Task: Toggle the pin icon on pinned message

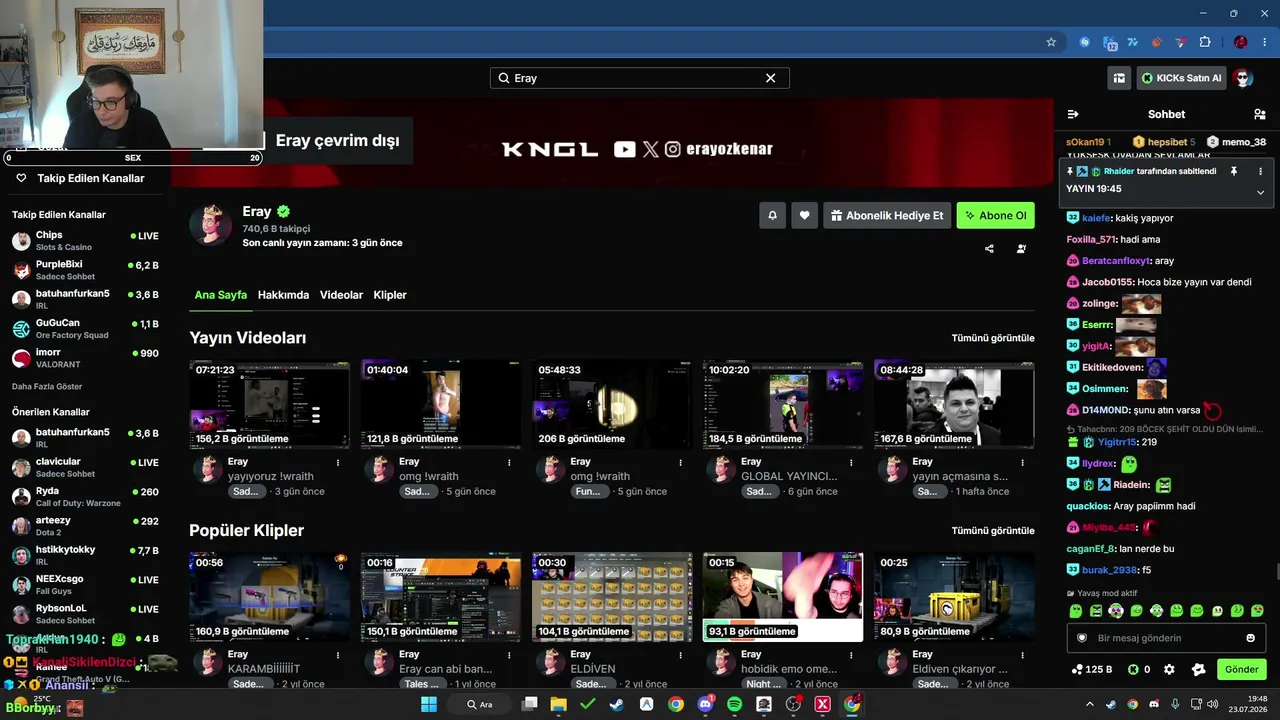Action: (1234, 171)
